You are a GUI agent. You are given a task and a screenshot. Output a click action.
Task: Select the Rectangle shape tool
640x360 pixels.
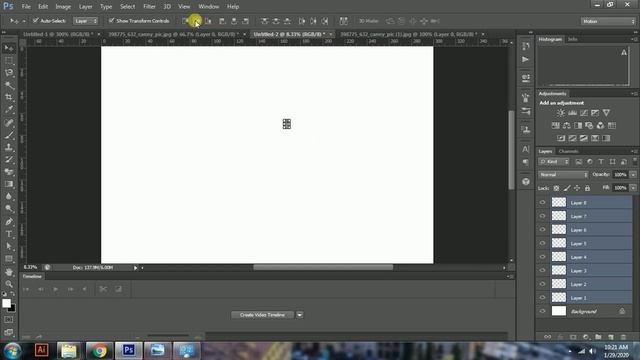click(9, 258)
